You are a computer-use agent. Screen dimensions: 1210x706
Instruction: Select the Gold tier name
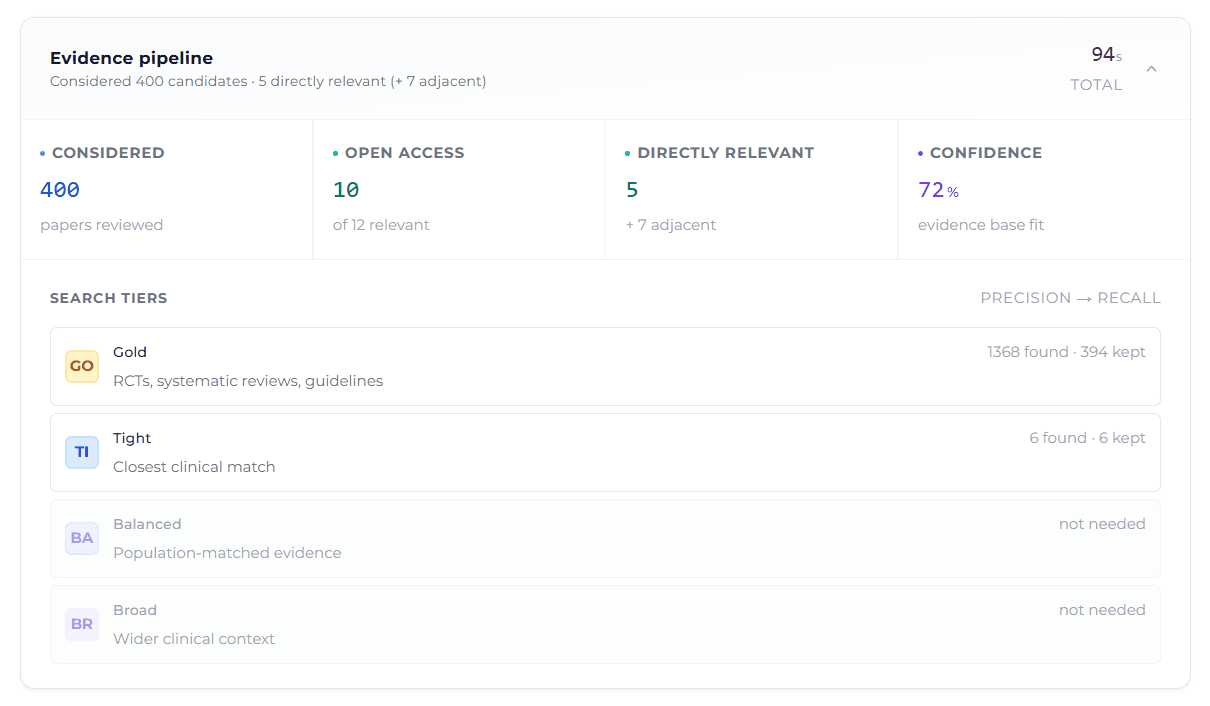pyautogui.click(x=130, y=352)
